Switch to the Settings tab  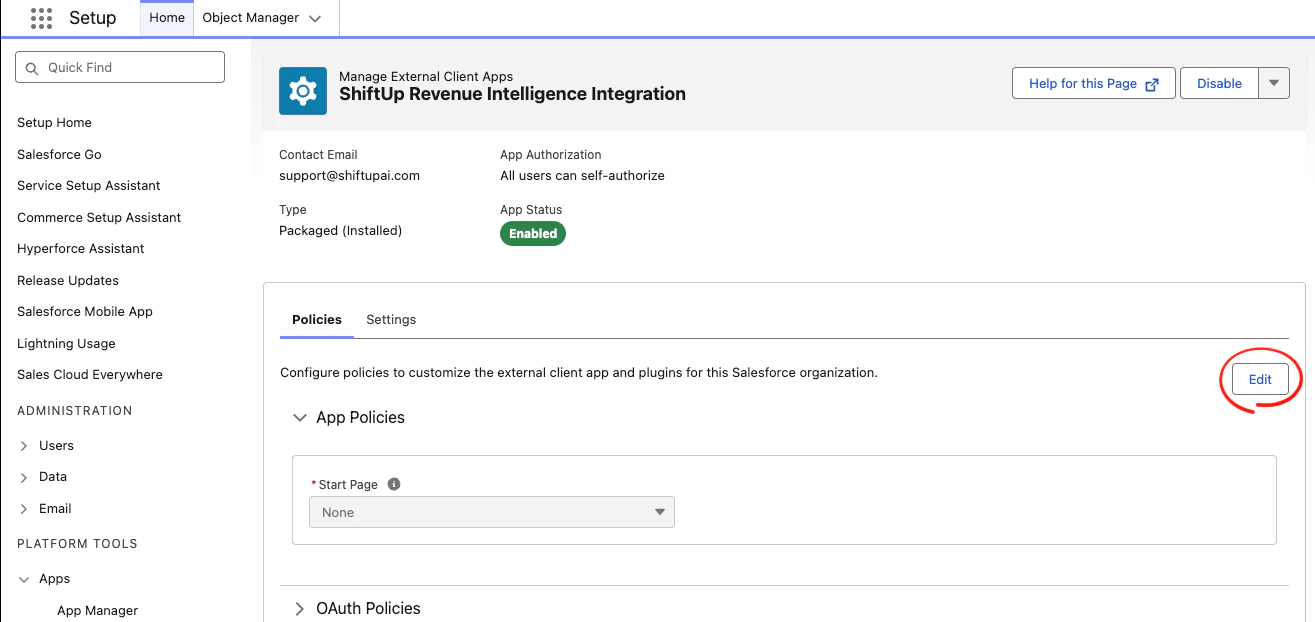[391, 320]
